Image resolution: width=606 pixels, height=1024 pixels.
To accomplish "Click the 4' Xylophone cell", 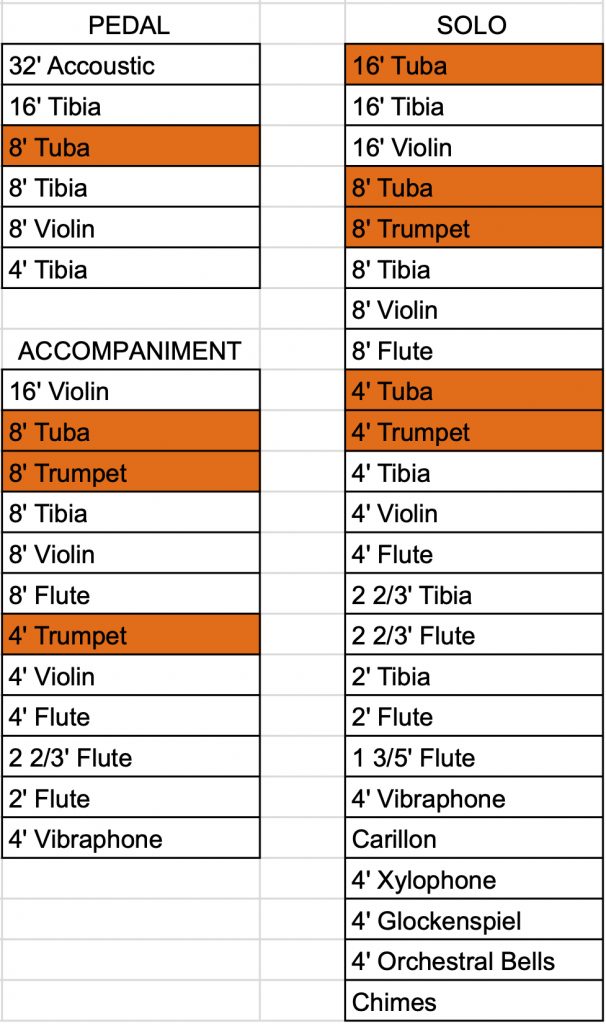I will click(x=474, y=880).
